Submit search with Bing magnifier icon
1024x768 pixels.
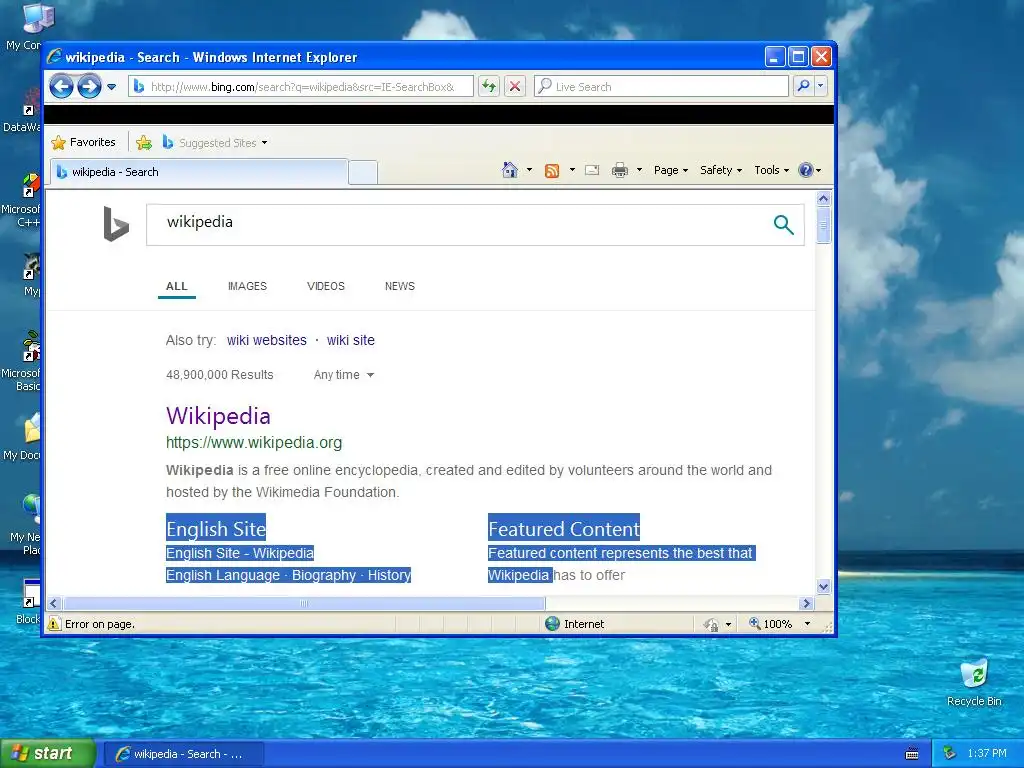point(783,225)
